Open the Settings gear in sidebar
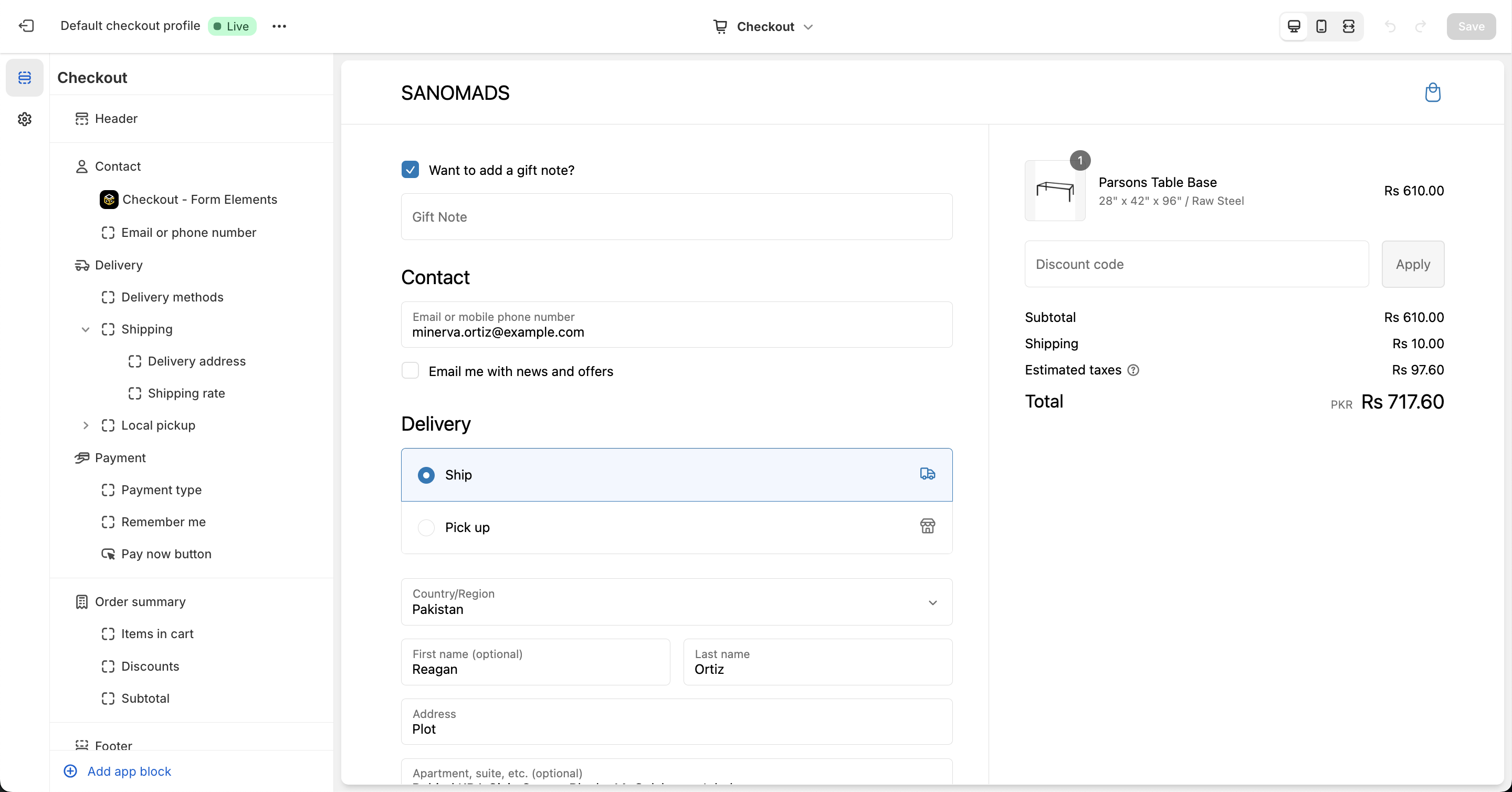Image resolution: width=1512 pixels, height=792 pixels. tap(25, 119)
